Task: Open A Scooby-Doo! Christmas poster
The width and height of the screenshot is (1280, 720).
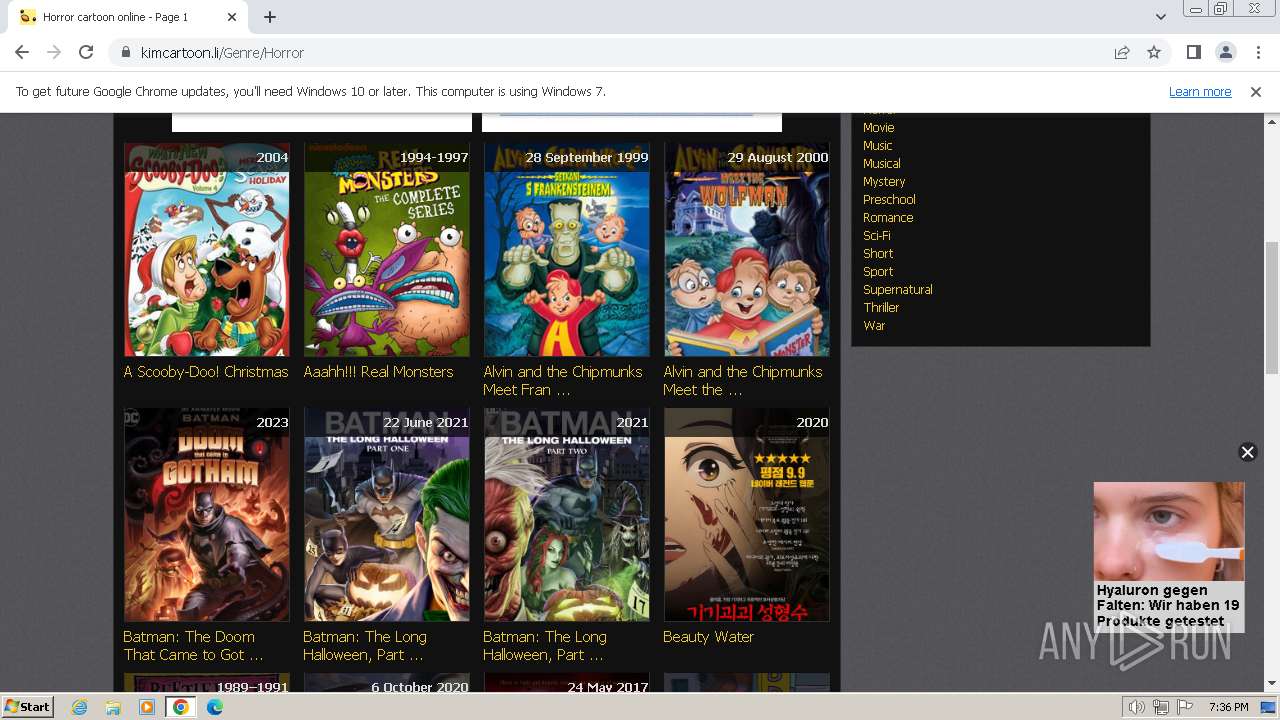Action: 207,249
